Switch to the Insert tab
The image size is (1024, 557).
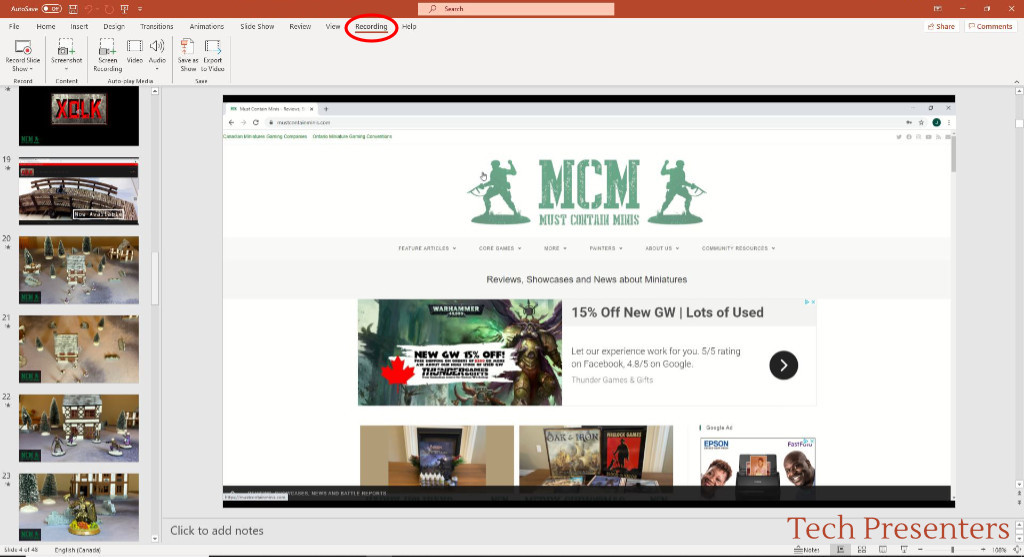pos(79,26)
